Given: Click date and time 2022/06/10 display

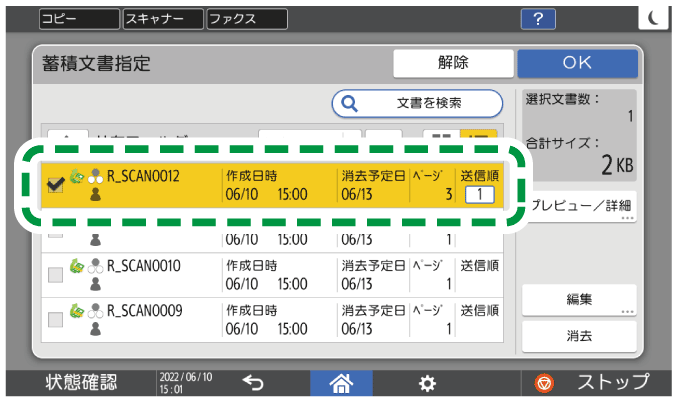Looking at the screenshot, I should pyautogui.click(x=186, y=383).
